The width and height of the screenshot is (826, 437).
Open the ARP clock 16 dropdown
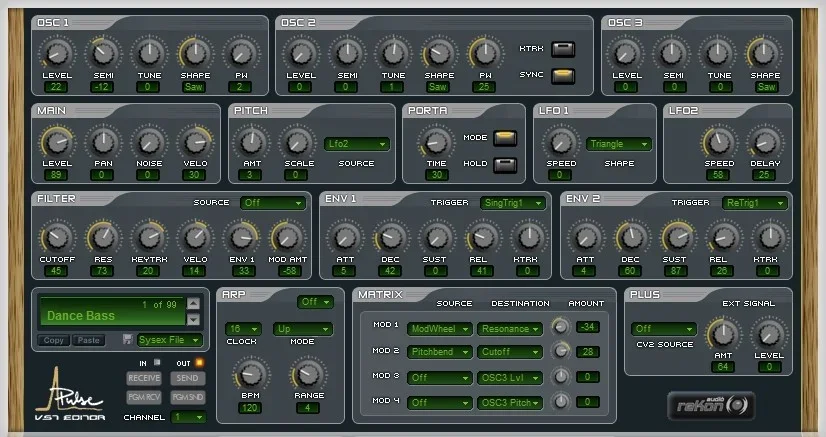[243, 329]
